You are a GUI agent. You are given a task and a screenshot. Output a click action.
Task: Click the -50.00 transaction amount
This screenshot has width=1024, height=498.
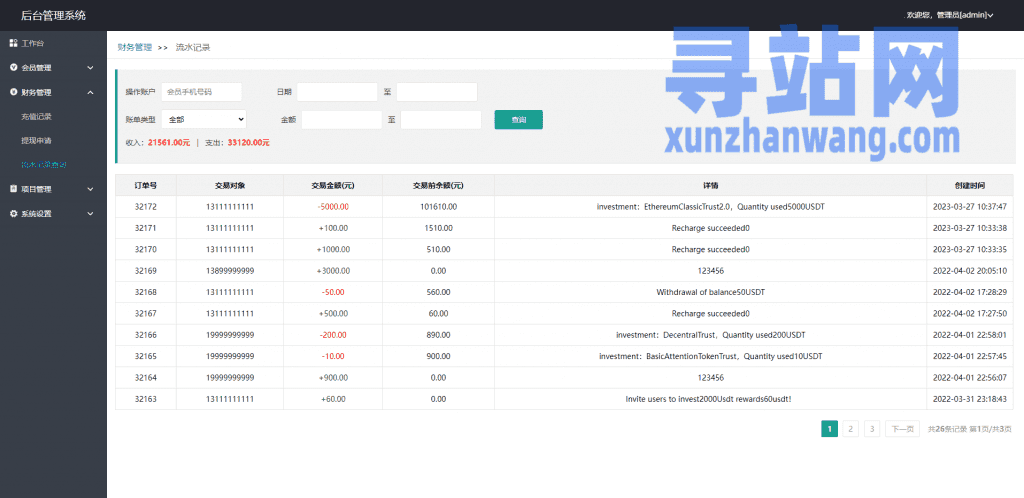pos(333,292)
